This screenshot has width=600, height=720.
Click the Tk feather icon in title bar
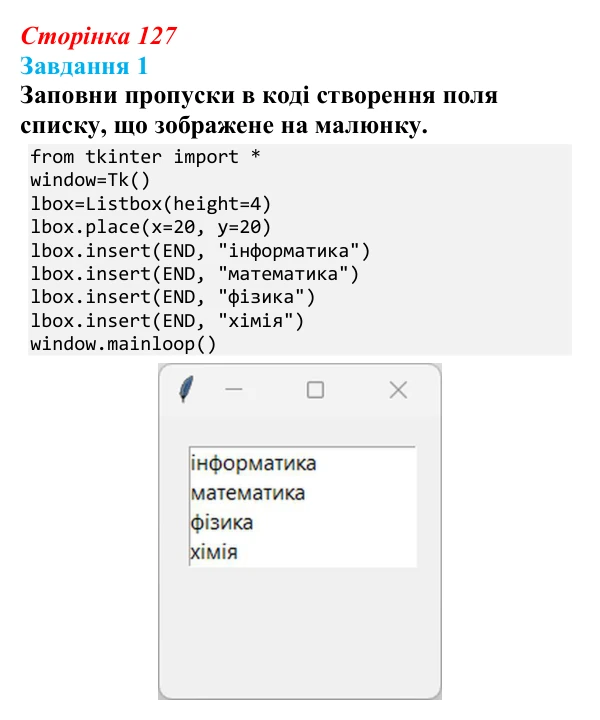(186, 389)
